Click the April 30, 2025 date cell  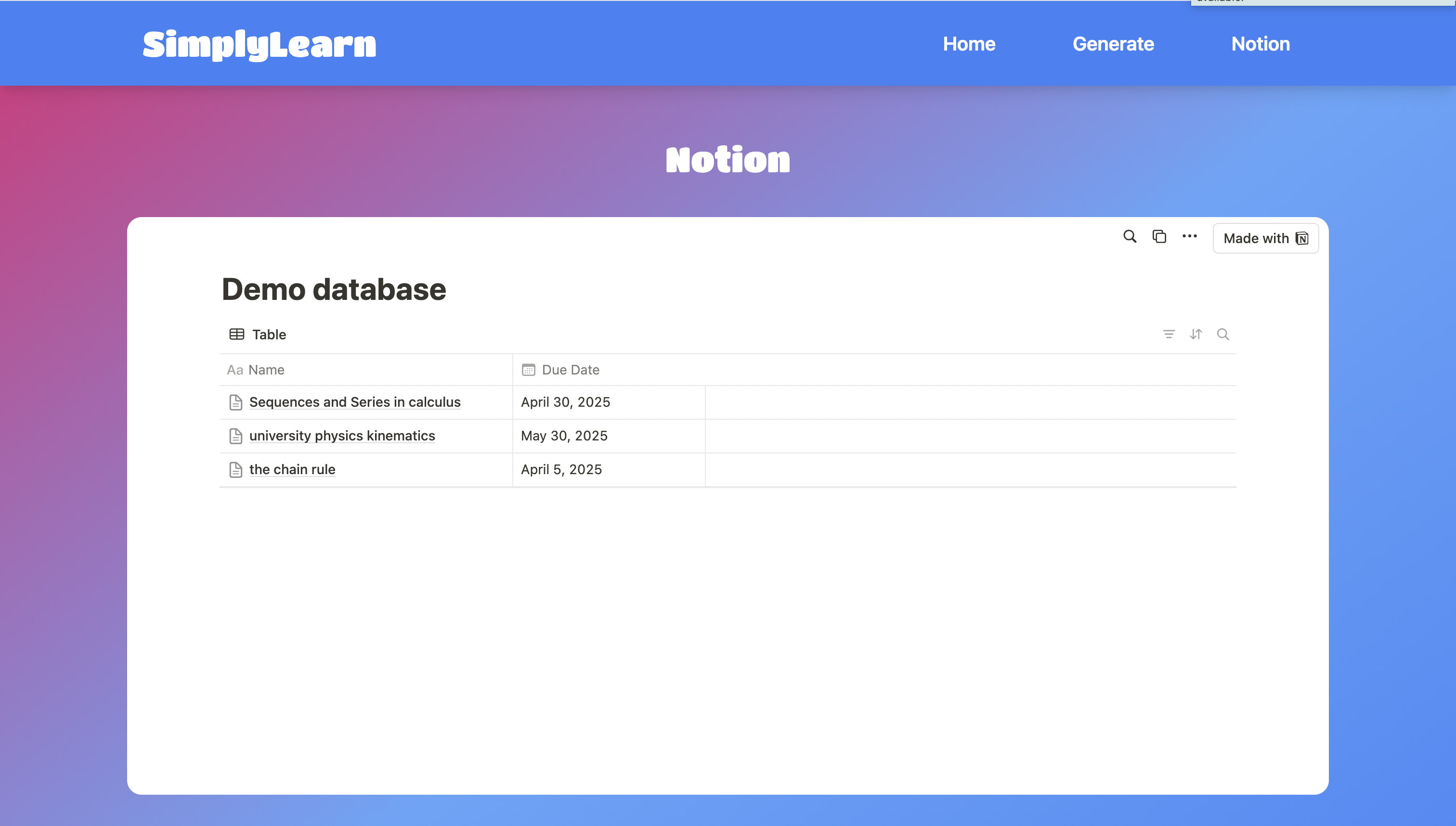click(565, 402)
